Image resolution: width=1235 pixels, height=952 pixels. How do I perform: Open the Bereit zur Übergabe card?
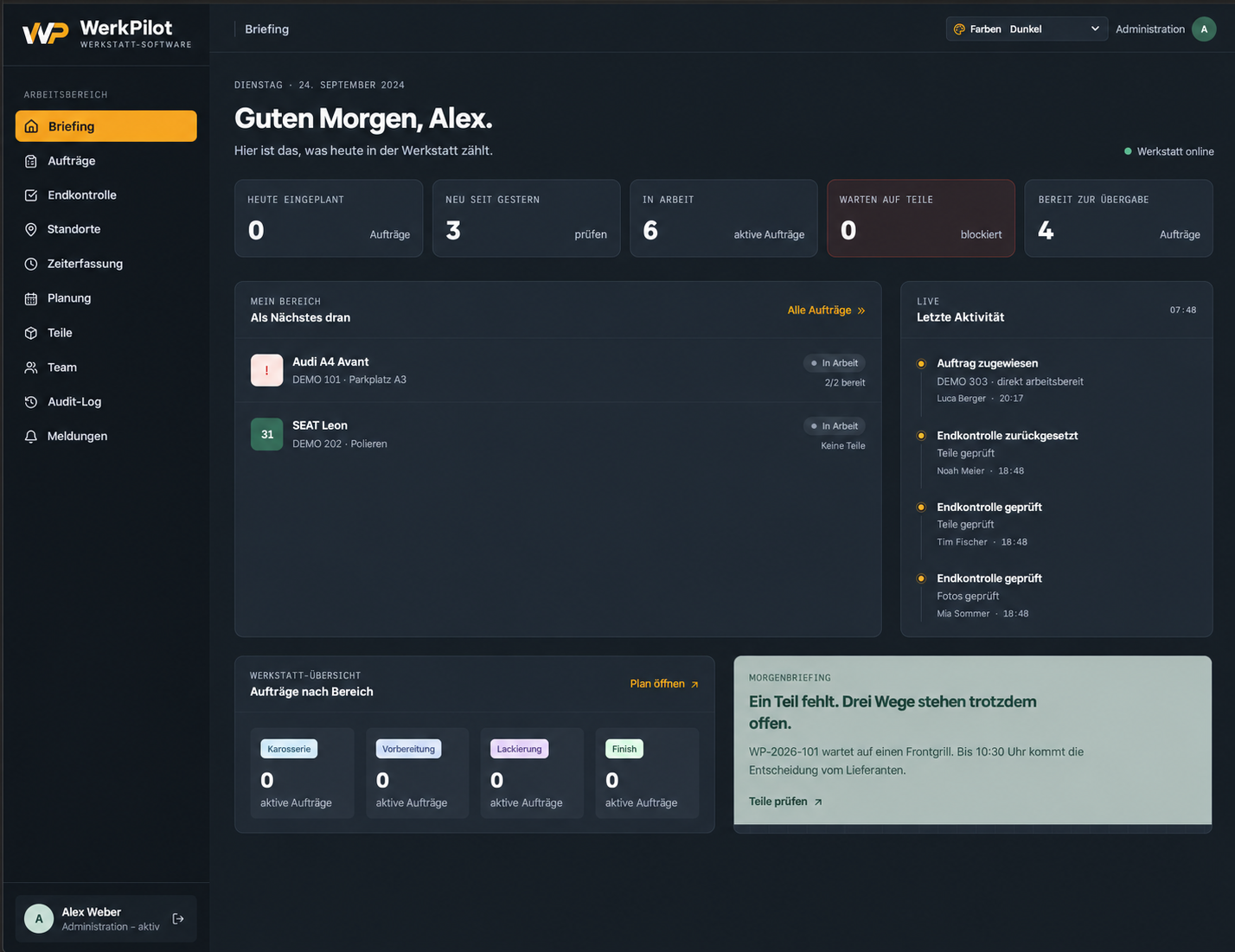point(1118,218)
